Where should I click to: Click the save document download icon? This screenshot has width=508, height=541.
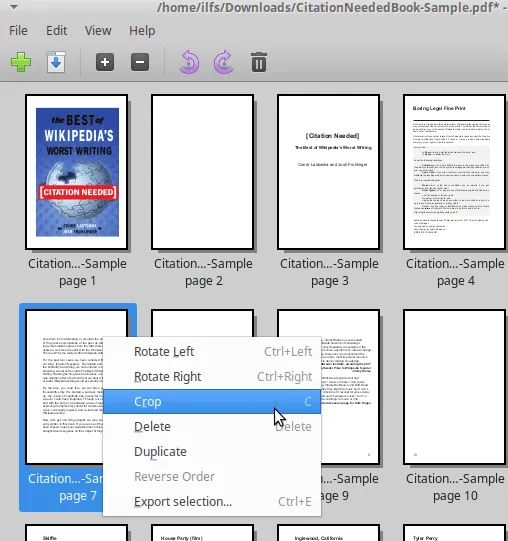[56, 62]
